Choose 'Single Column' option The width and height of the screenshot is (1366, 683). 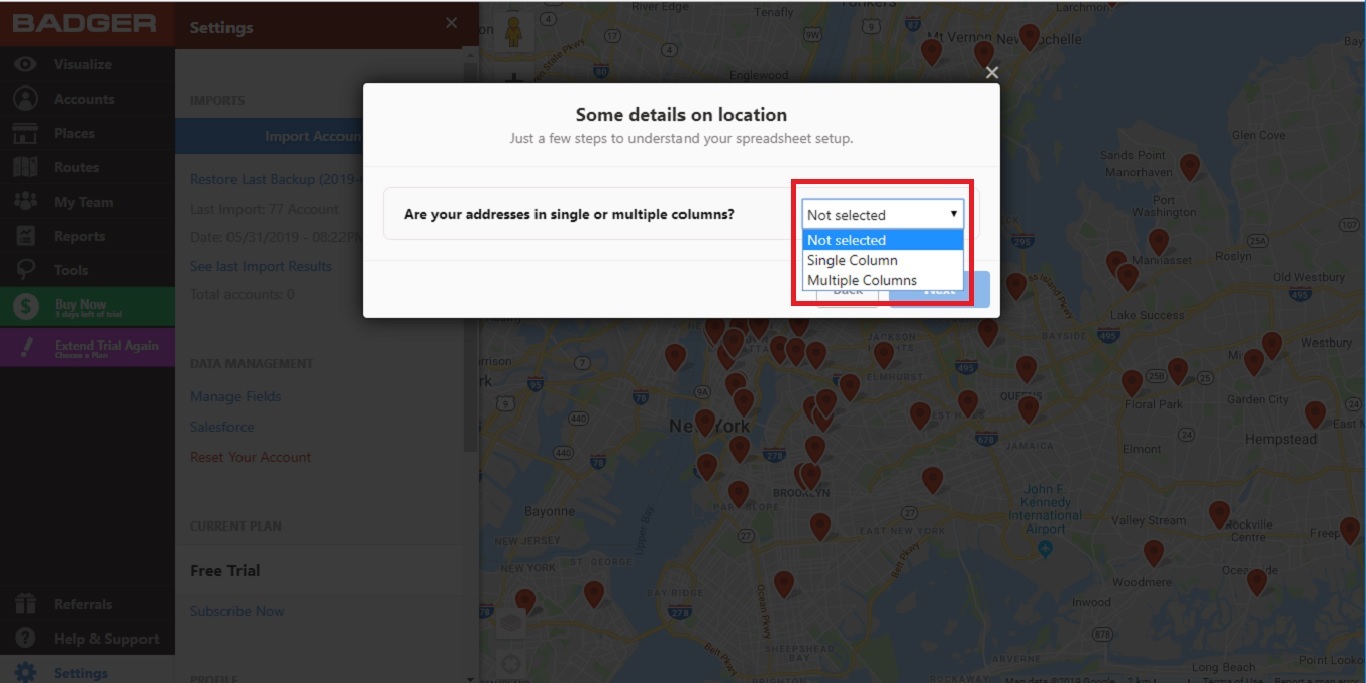pos(882,260)
